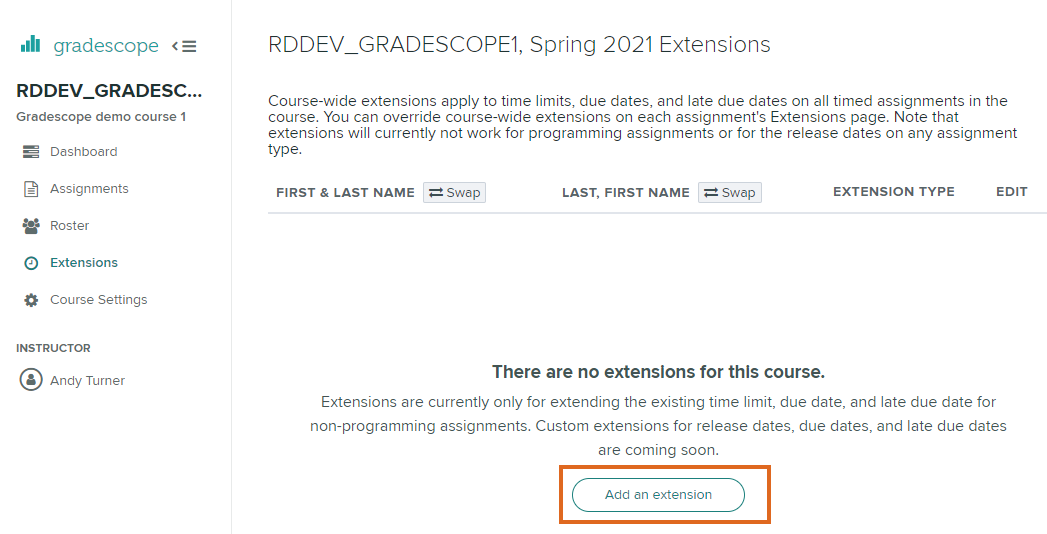Viewport: 1047px width, 534px height.
Task: Open the Roster page
Action: click(x=69, y=226)
